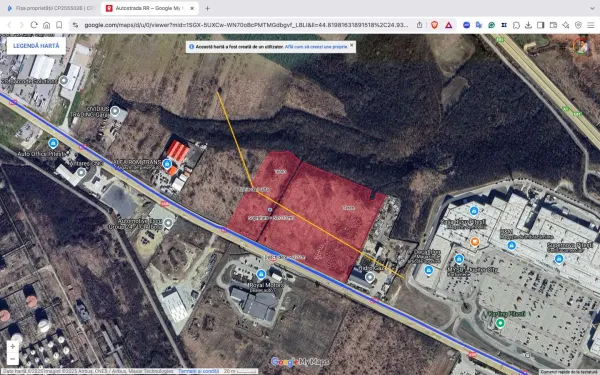Open the extensions puzzle menu
The height and width of the screenshot is (375, 600).
click(516, 25)
